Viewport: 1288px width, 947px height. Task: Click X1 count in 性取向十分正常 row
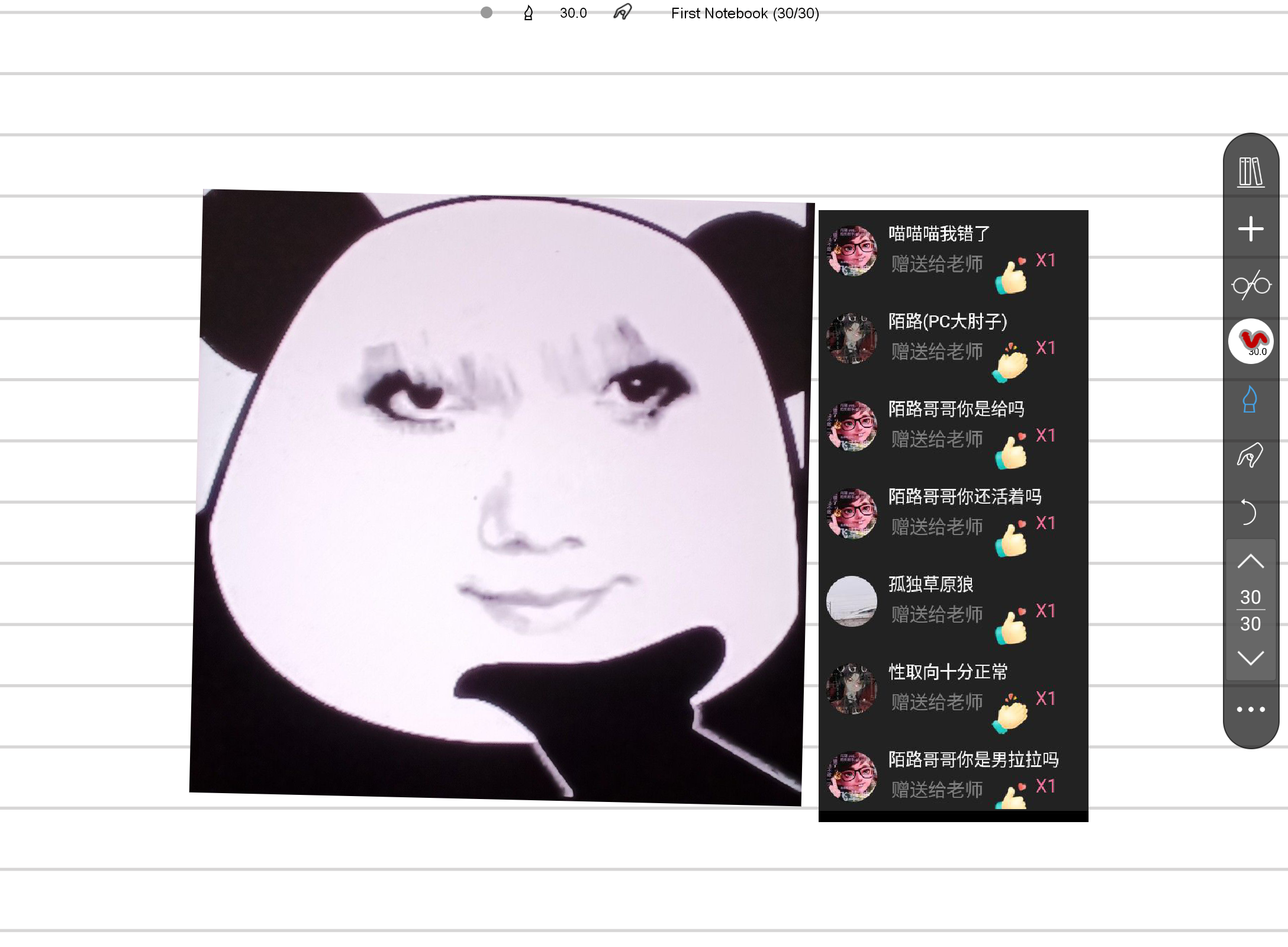(1045, 698)
